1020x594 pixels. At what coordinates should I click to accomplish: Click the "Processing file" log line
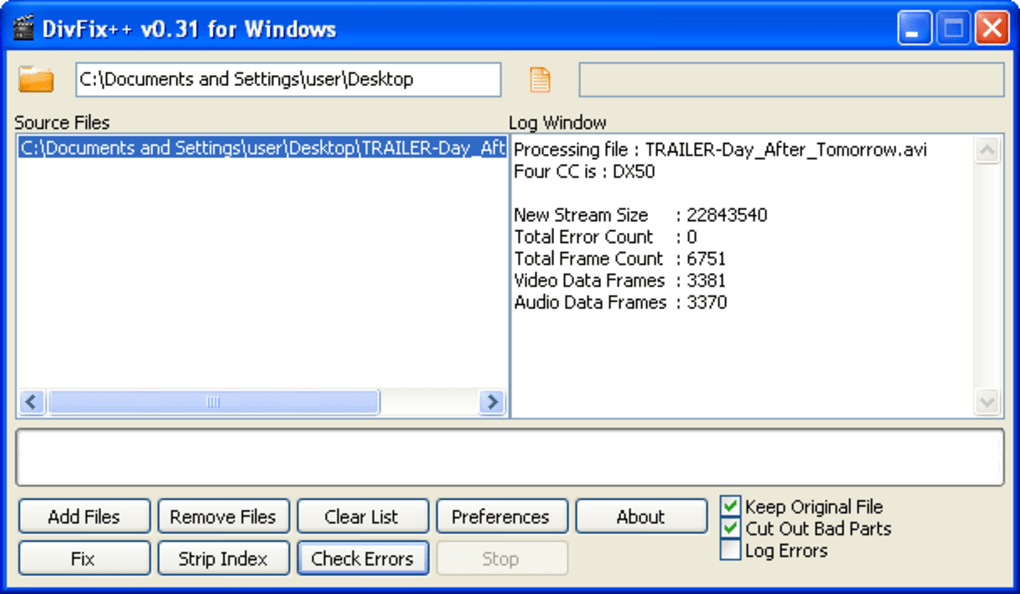(x=720, y=150)
